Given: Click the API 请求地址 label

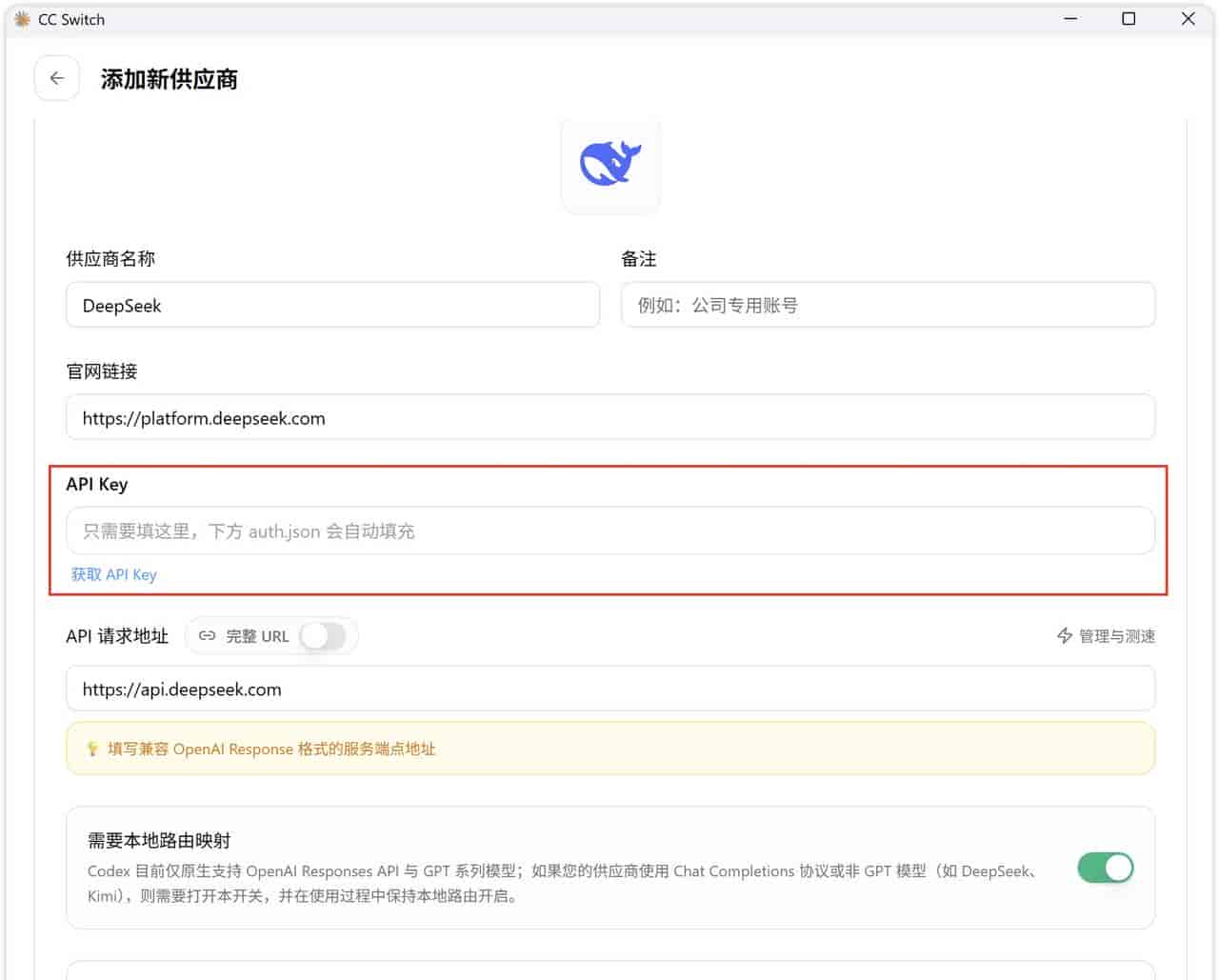Looking at the screenshot, I should pos(117,636).
